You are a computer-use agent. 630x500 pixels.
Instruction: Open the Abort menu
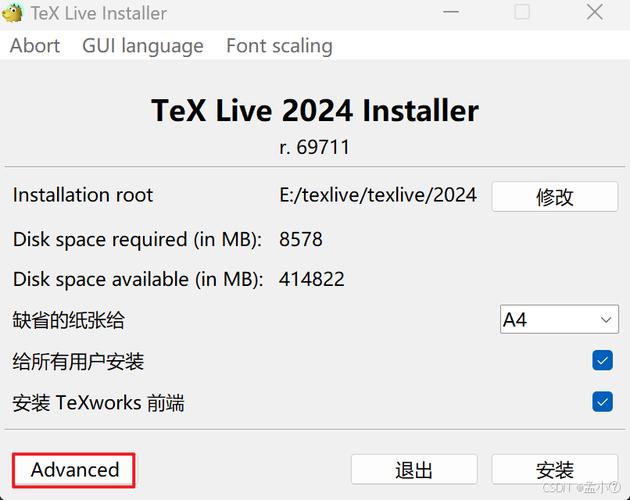click(x=35, y=45)
